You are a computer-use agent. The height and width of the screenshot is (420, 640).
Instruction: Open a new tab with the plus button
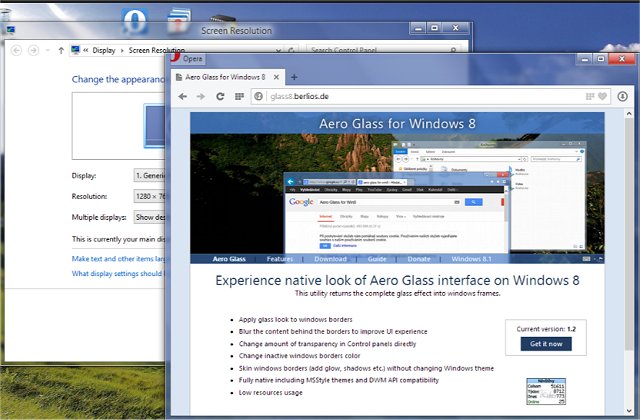coord(294,77)
